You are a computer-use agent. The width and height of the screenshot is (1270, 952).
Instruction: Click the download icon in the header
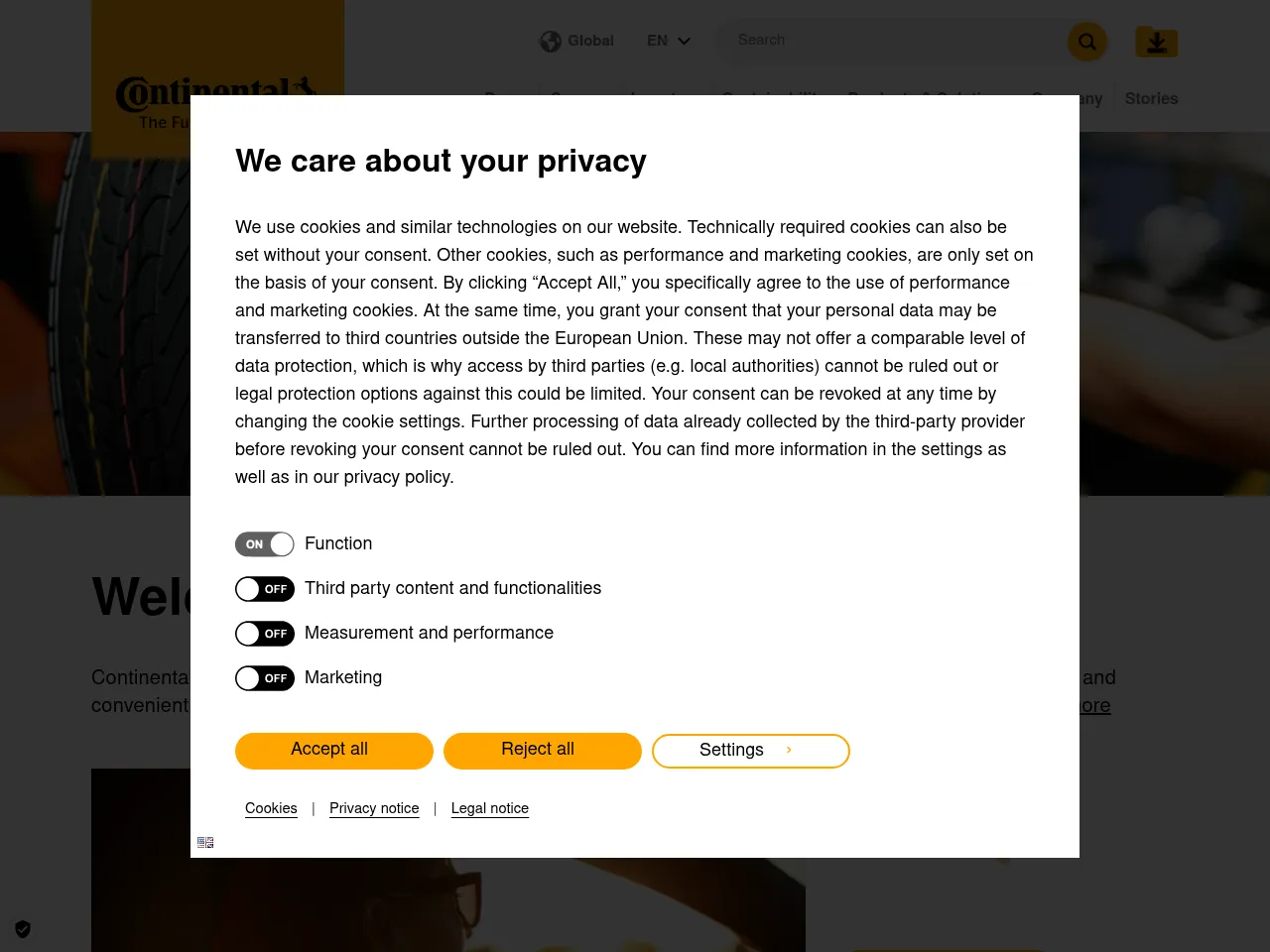[1156, 42]
